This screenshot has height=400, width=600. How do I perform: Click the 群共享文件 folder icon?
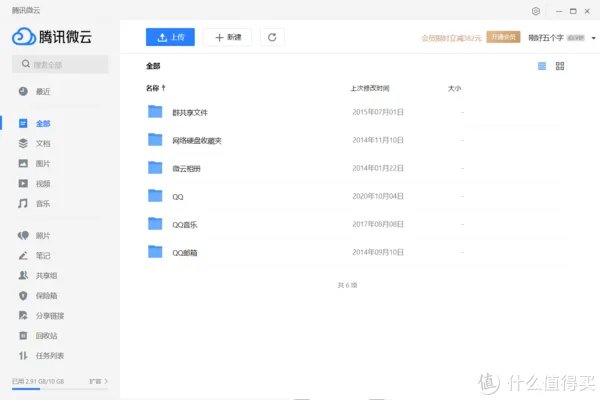point(155,111)
